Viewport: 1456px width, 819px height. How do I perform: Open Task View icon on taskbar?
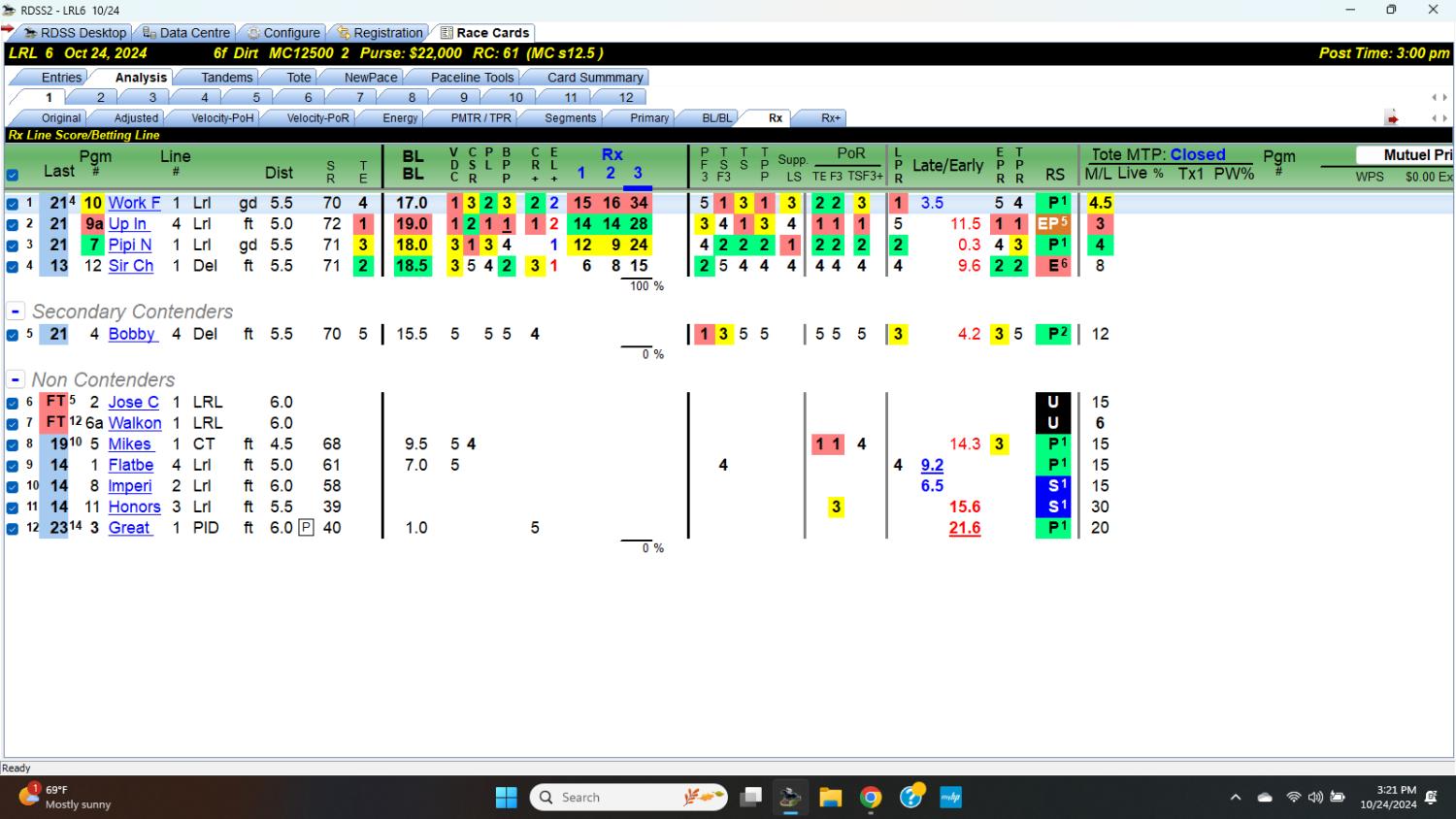(x=750, y=797)
